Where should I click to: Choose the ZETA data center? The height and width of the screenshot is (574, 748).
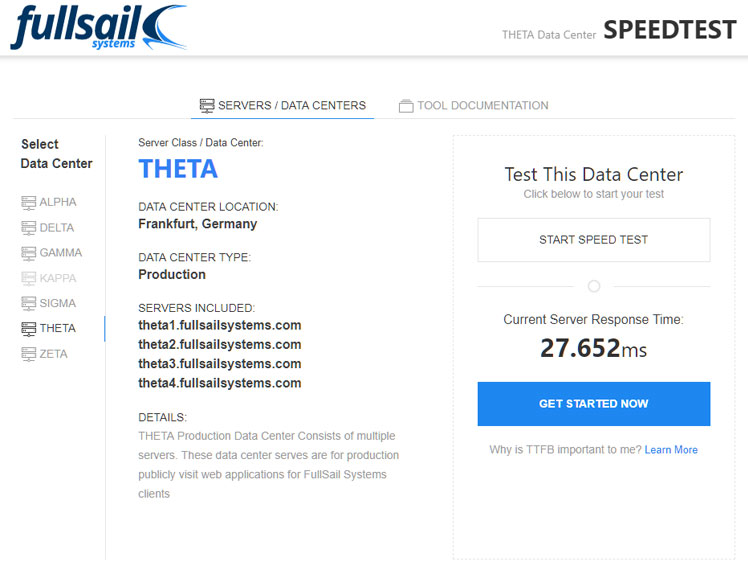tap(45, 354)
